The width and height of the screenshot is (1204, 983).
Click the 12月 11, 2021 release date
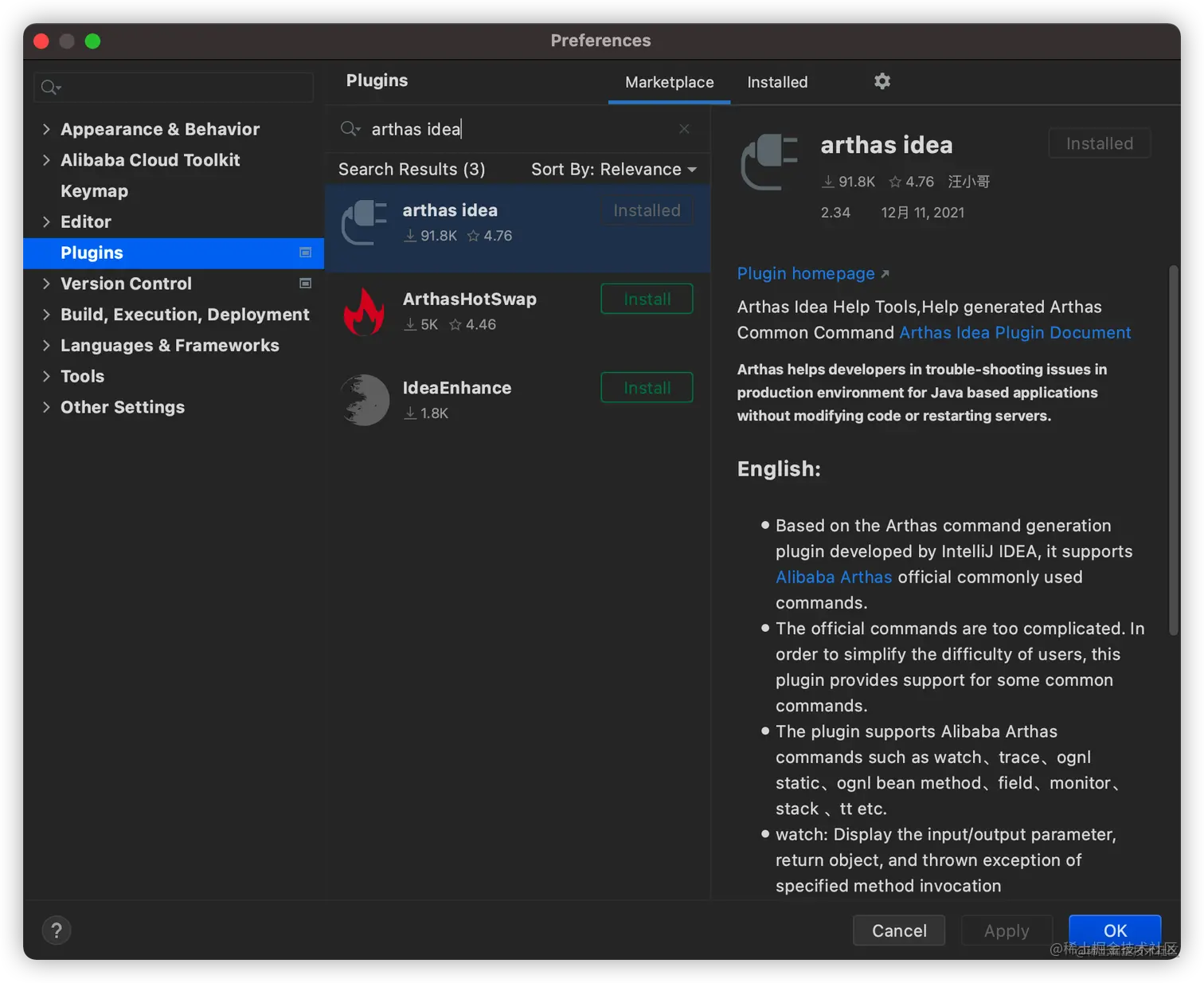tap(922, 213)
